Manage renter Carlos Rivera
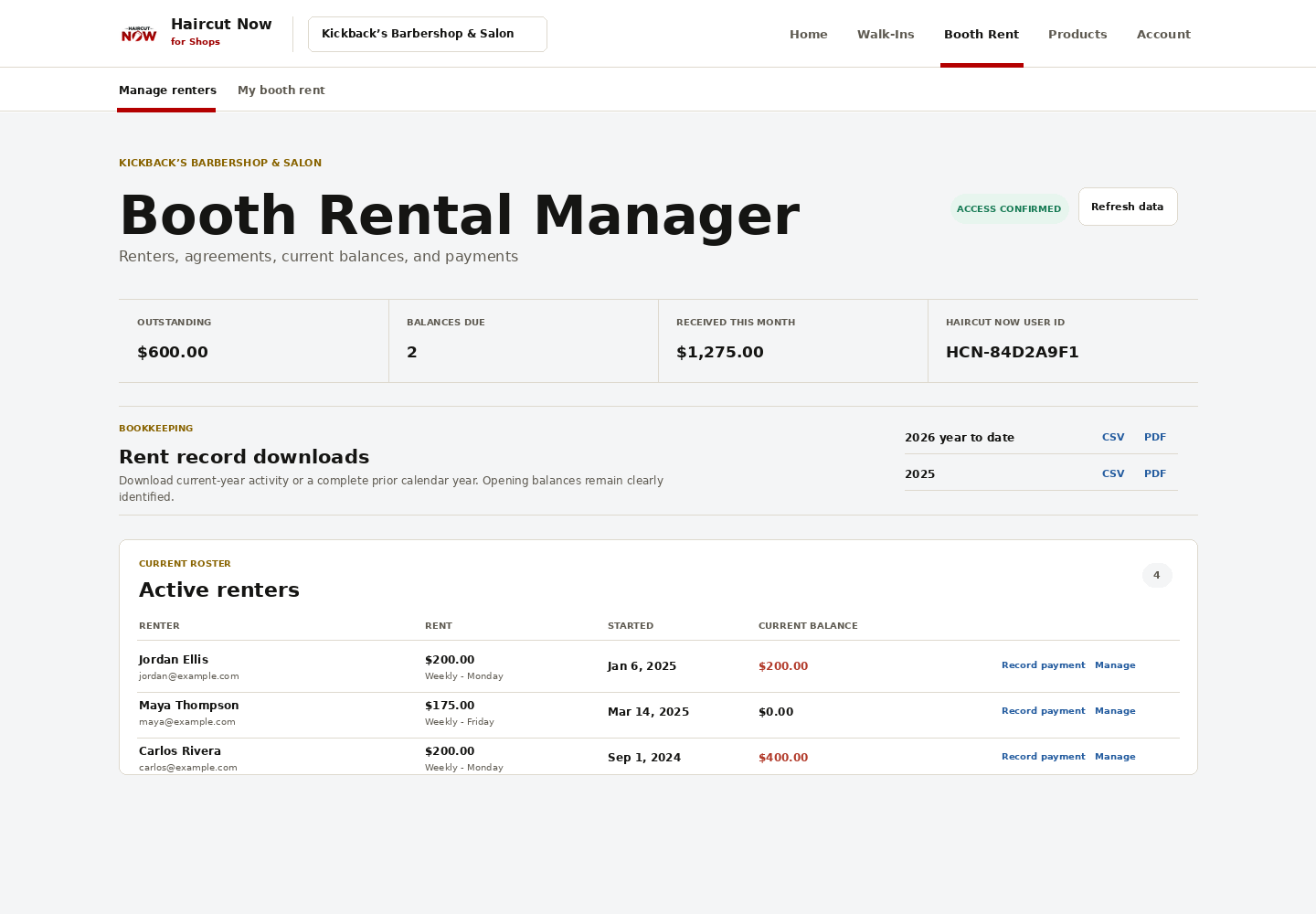1316x914 pixels. (1115, 757)
